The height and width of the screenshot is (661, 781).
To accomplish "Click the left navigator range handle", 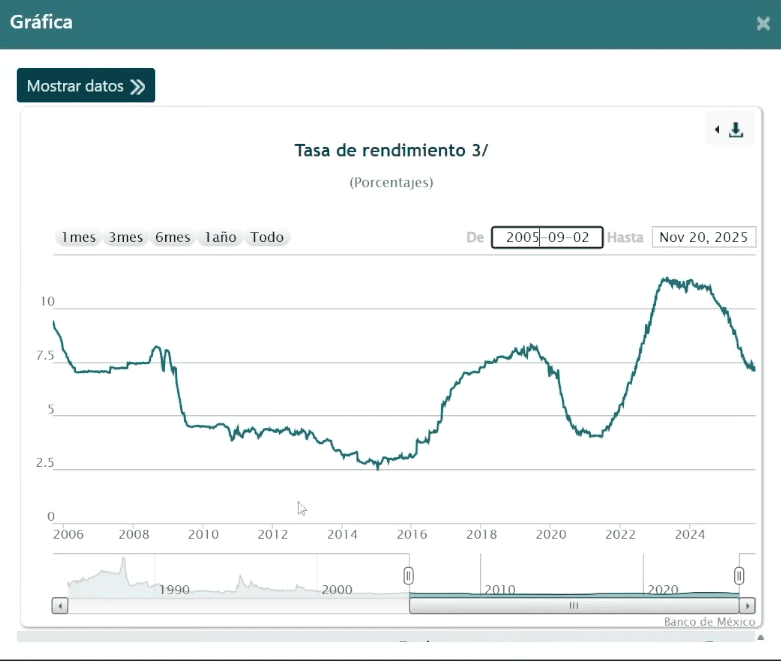I will (408, 575).
